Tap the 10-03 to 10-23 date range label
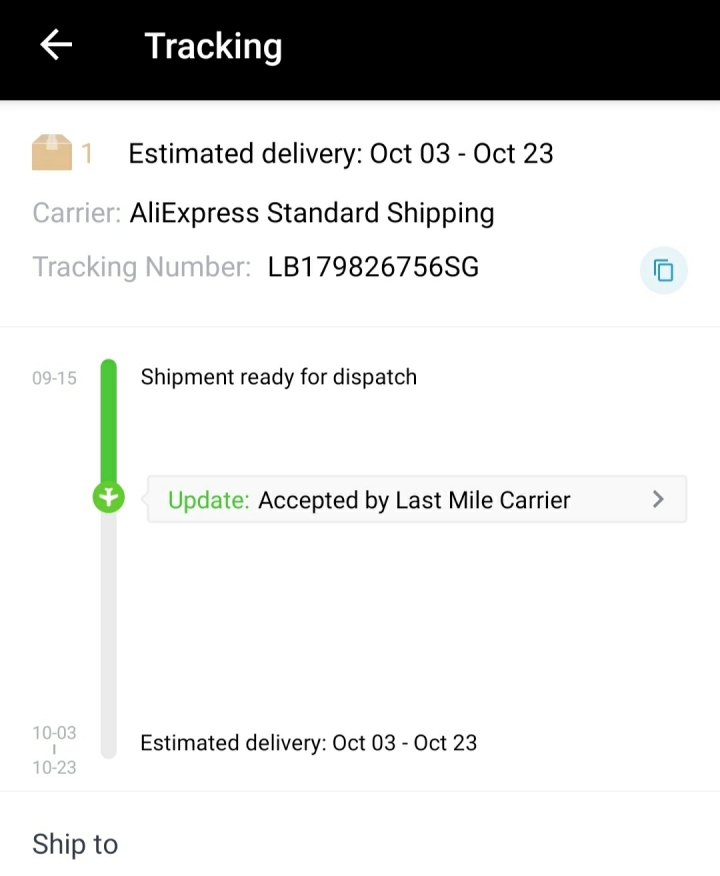Image resolution: width=720 pixels, height=876 pixels. [x=54, y=750]
